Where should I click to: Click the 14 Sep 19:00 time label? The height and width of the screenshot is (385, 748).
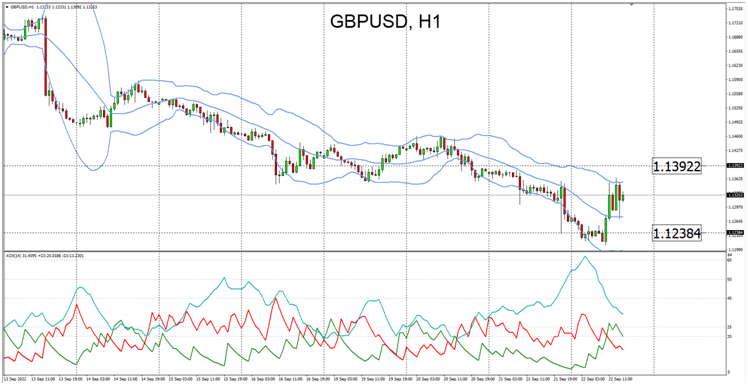pyautogui.click(x=153, y=378)
